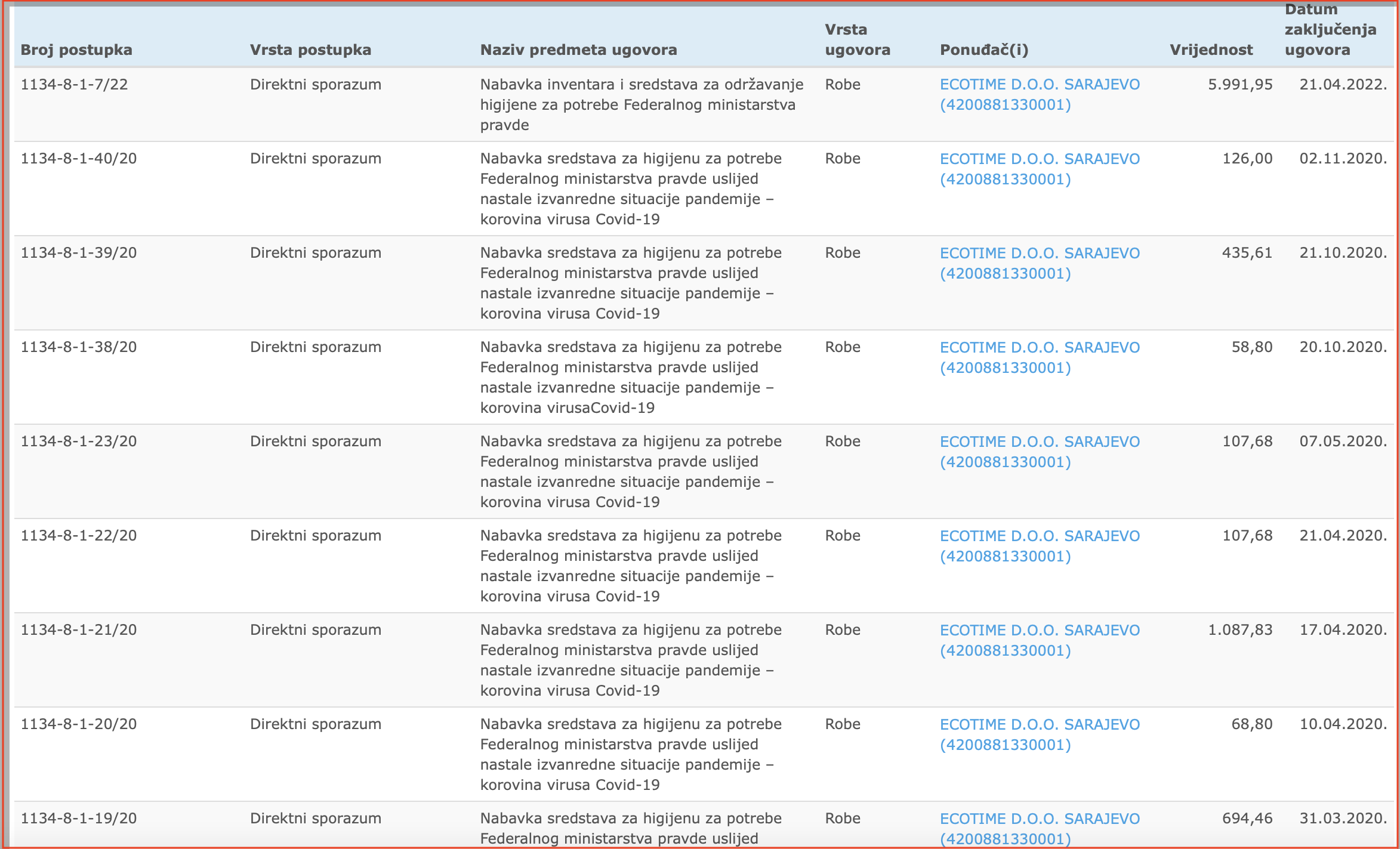This screenshot has height=849, width=1400.
Task: Select procedure number 1134-8-1-21/20
Action: click(79, 631)
